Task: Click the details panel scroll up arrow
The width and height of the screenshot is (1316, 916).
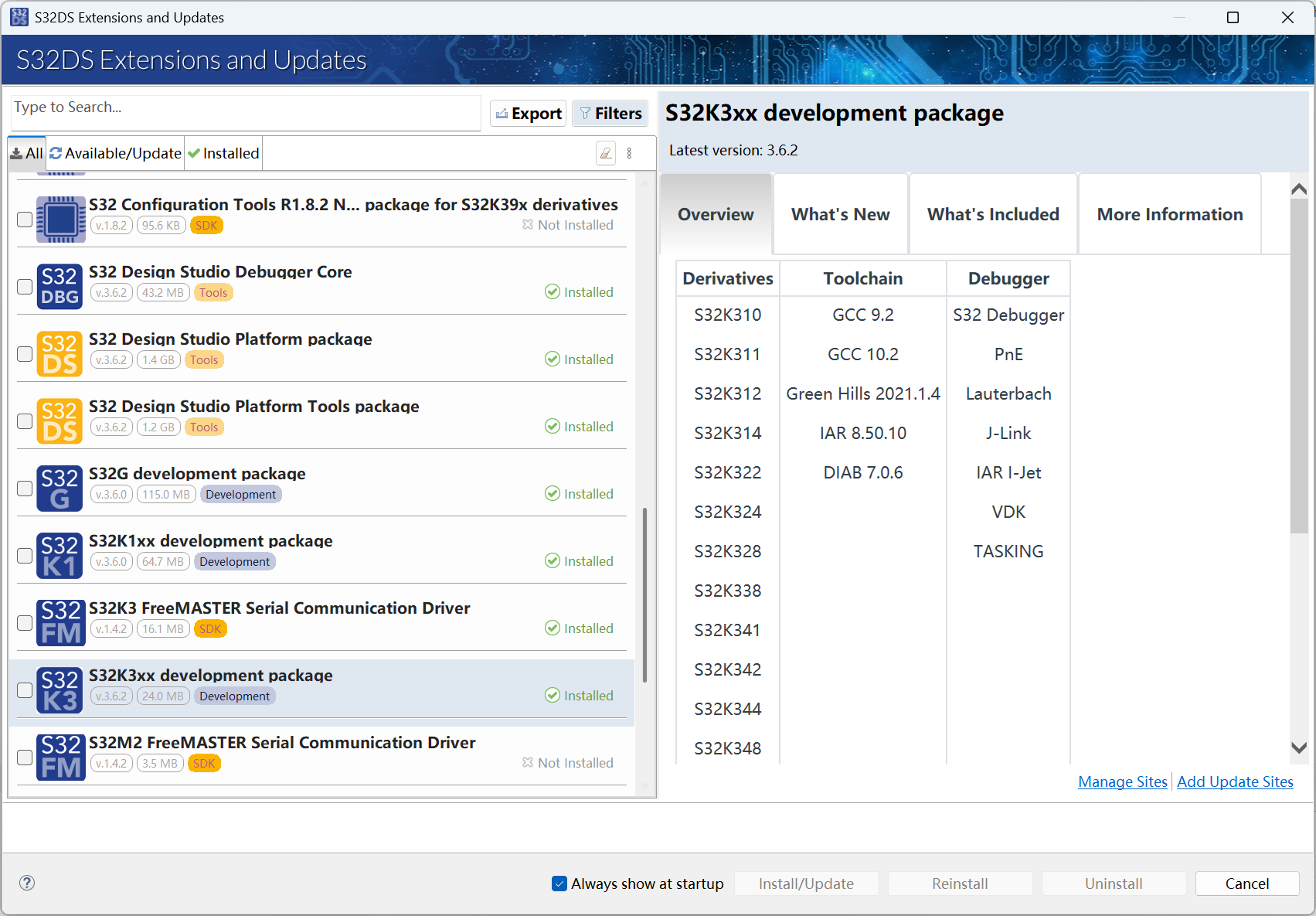Action: point(1299,189)
